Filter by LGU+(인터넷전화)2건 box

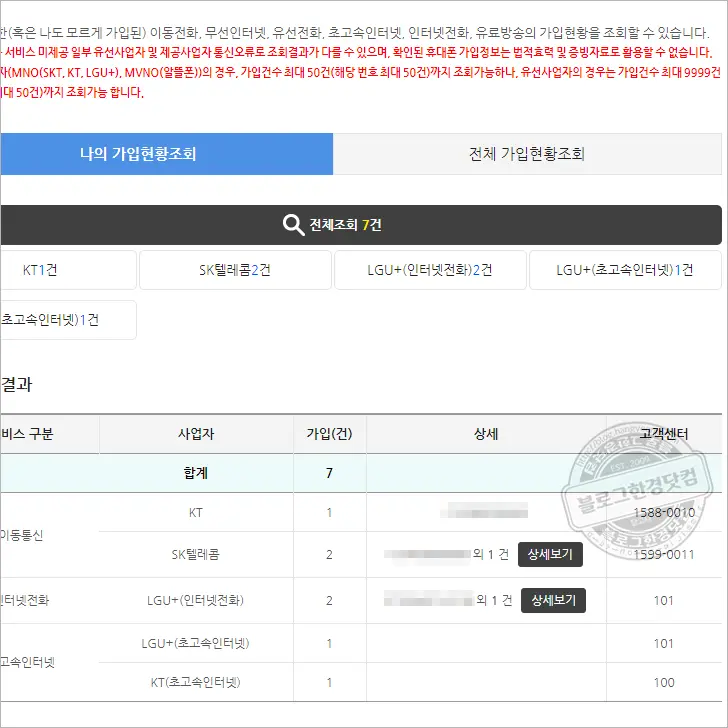tap(430, 270)
